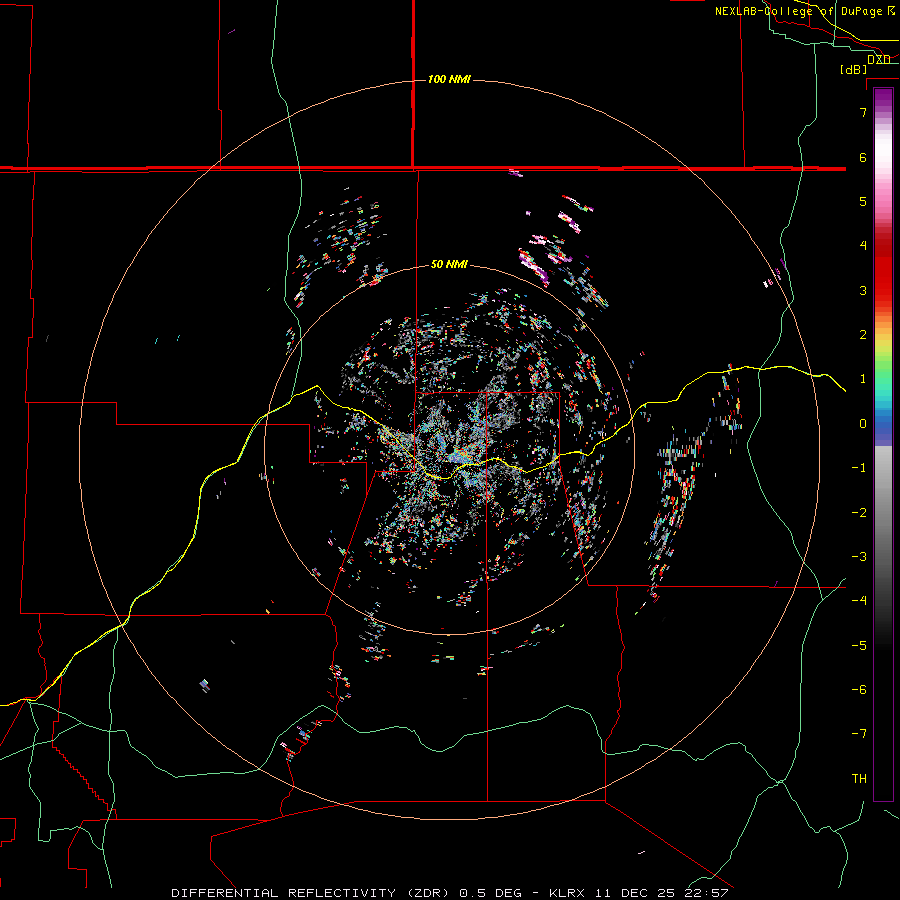Click the 2 value on color scale
The width and height of the screenshot is (900, 900).
tap(863, 335)
